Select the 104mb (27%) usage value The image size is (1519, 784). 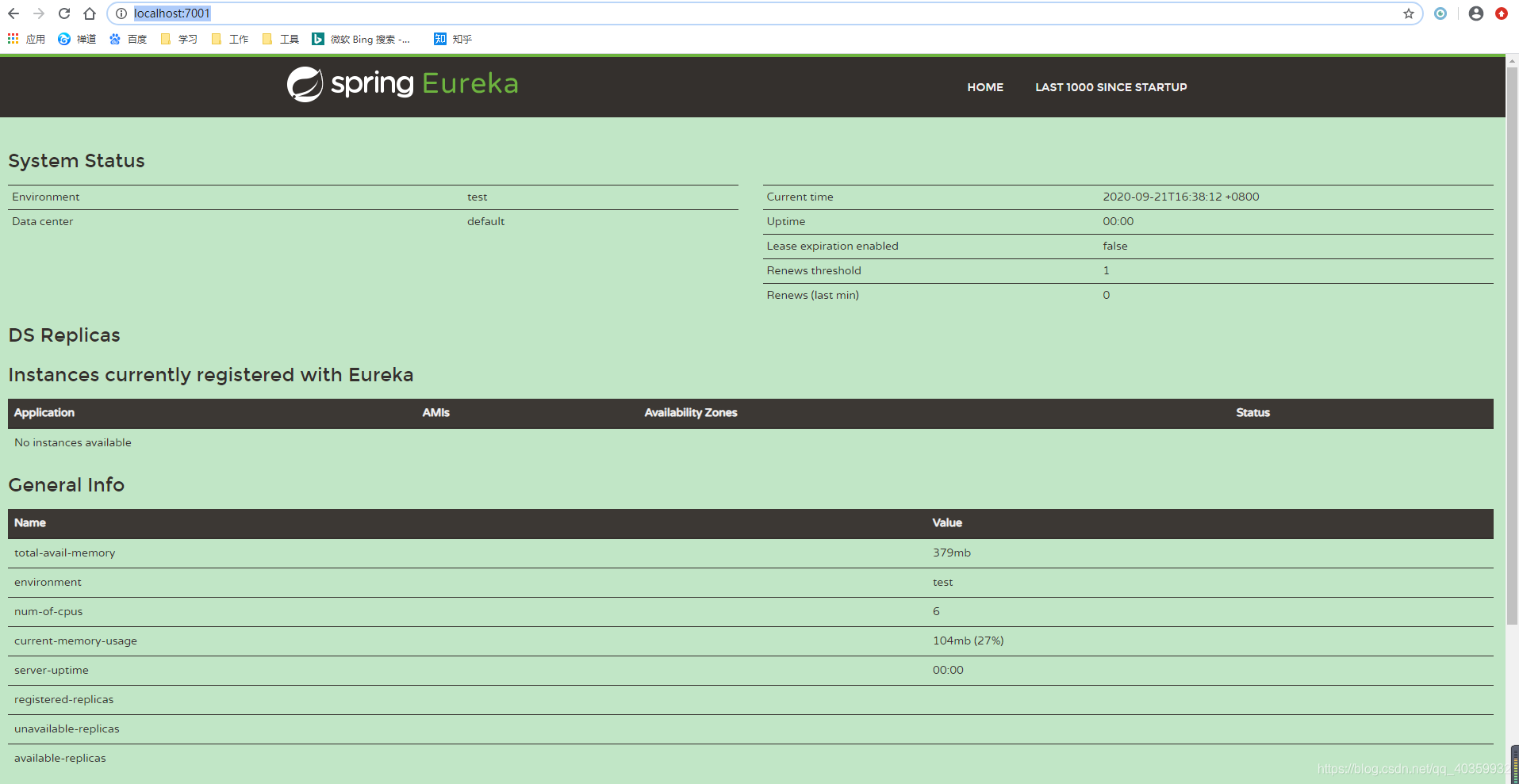tap(969, 641)
